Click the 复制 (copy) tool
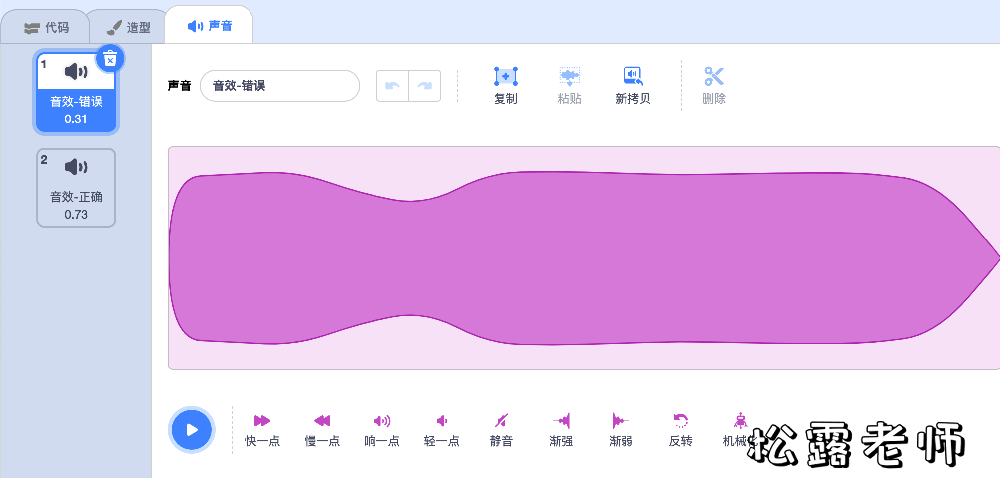Viewport: 1000px width, 478px height. click(506, 85)
